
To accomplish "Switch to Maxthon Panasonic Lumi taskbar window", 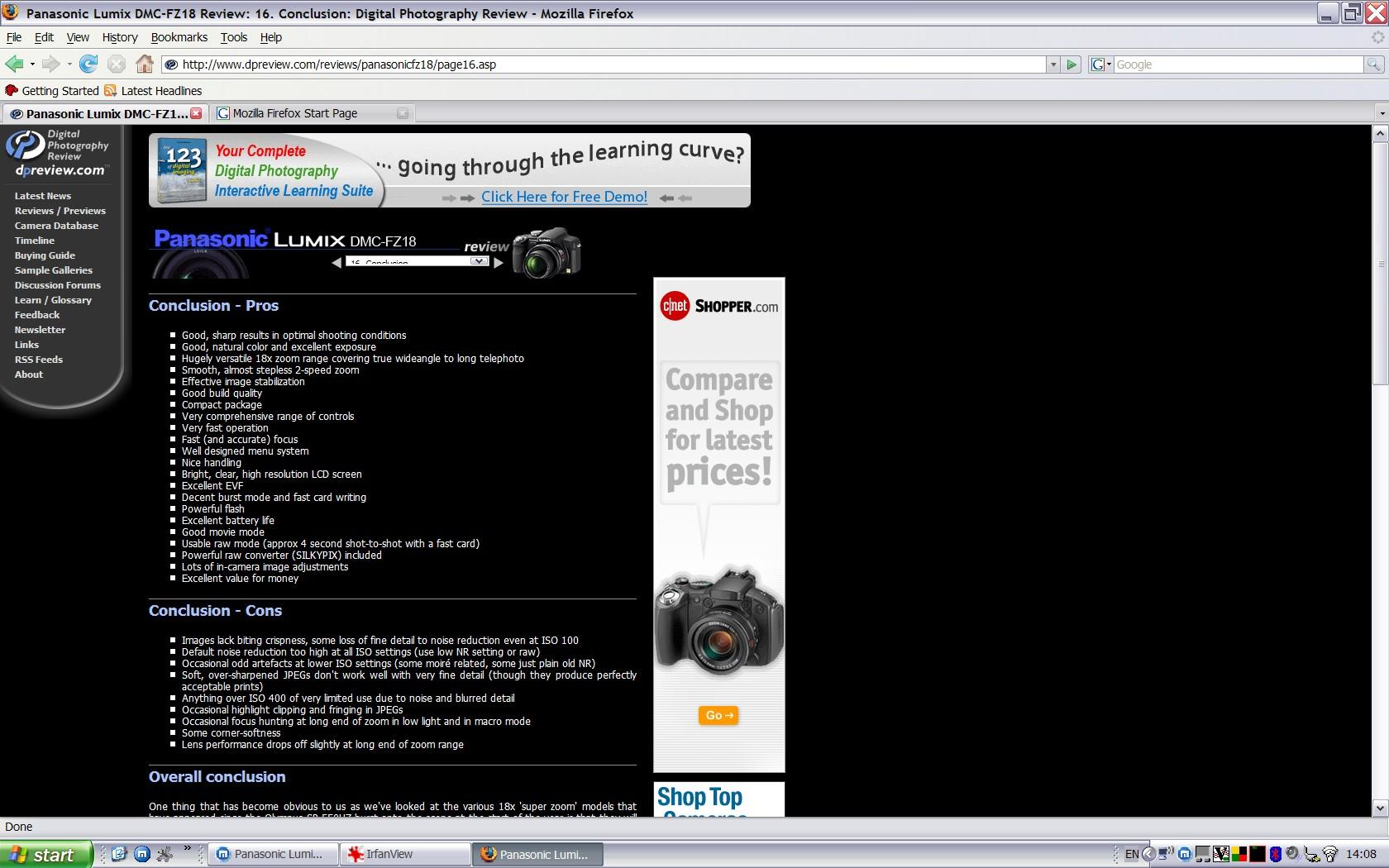I will tap(274, 854).
